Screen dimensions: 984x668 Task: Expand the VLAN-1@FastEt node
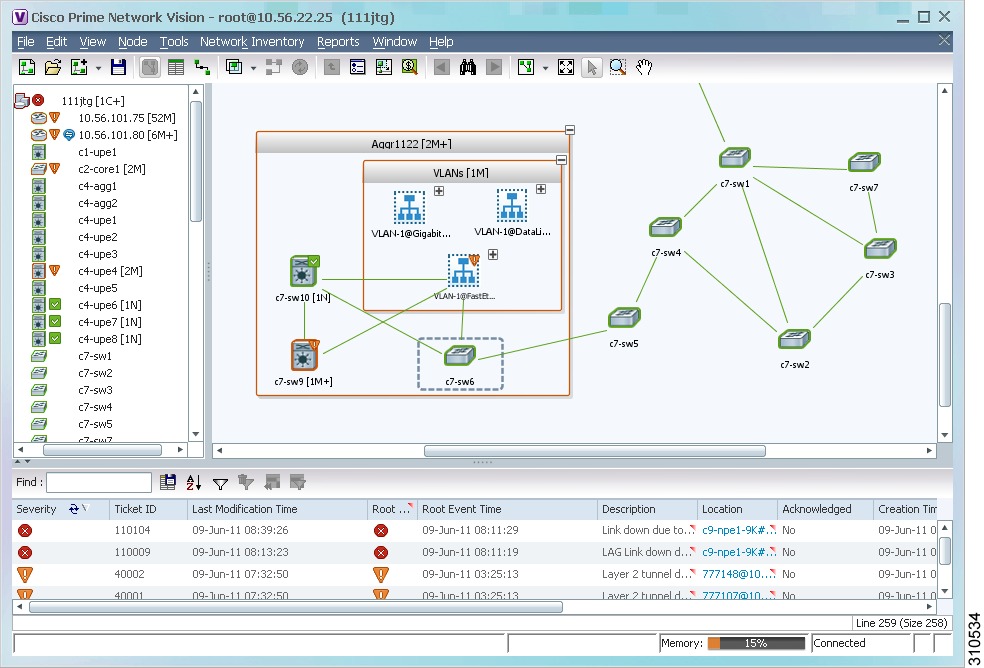(493, 254)
